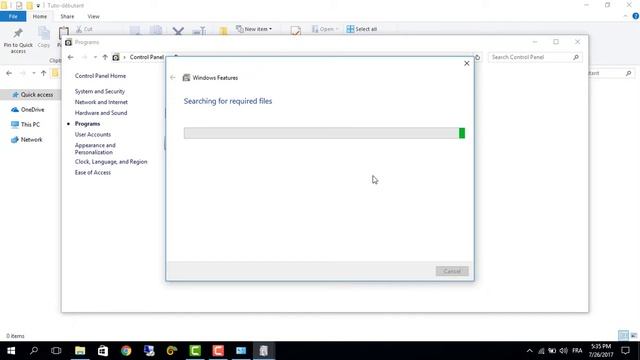Open File Explorer Help icon
640x360 pixels.
click(636, 16)
